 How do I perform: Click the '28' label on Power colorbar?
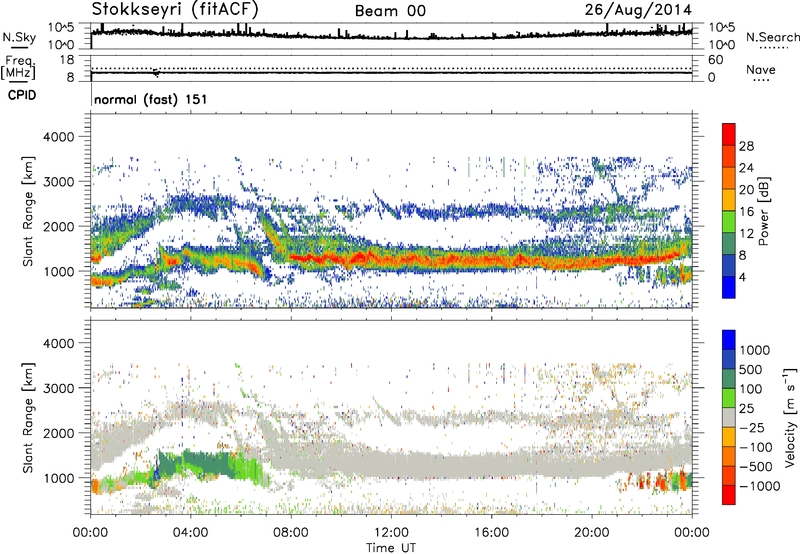[x=746, y=146]
